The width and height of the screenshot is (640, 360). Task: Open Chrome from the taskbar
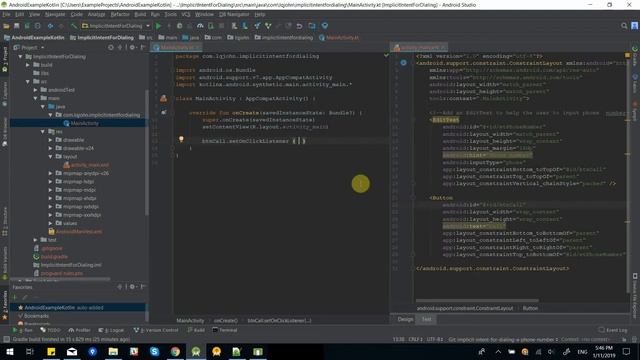175,351
